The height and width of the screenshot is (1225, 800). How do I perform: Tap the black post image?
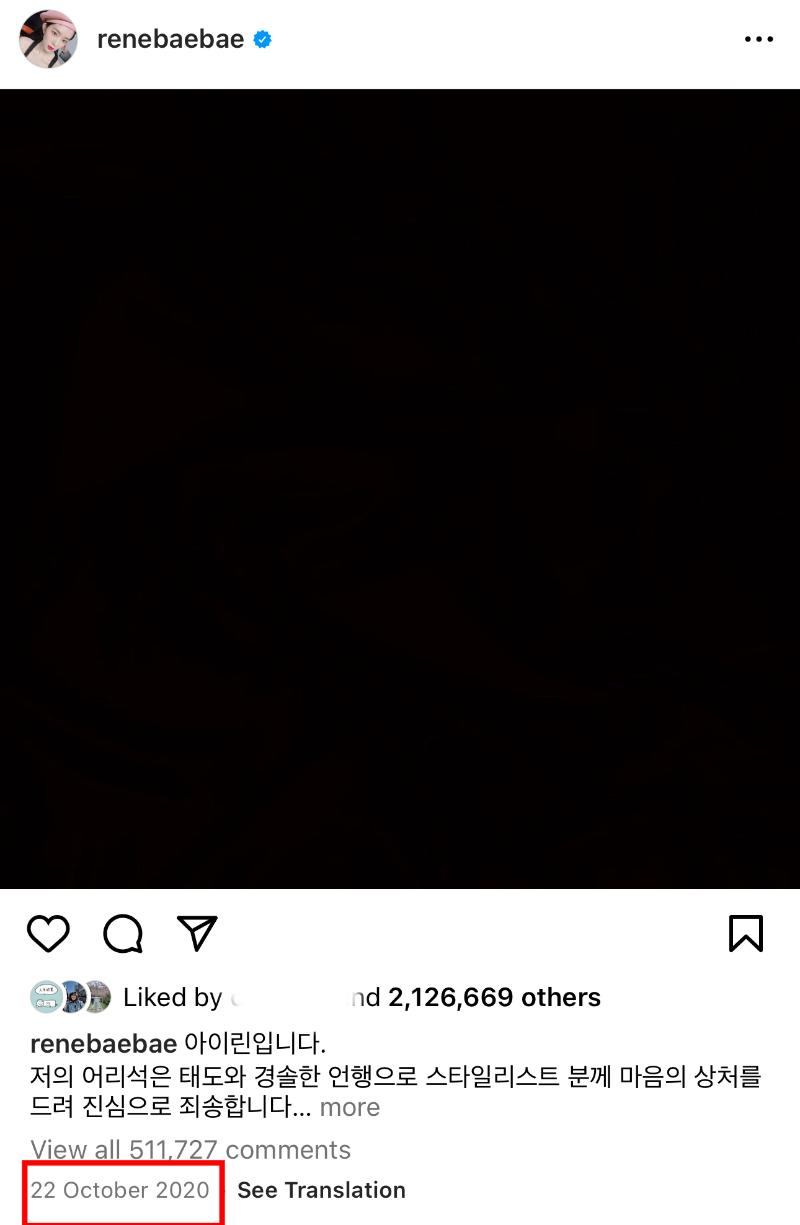click(400, 488)
